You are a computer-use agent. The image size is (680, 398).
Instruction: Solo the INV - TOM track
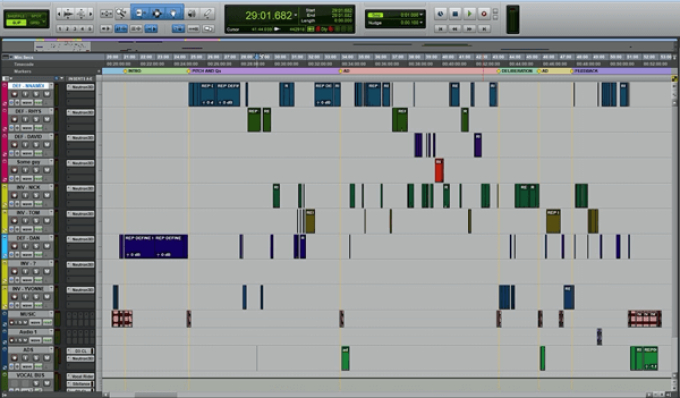coord(36,221)
